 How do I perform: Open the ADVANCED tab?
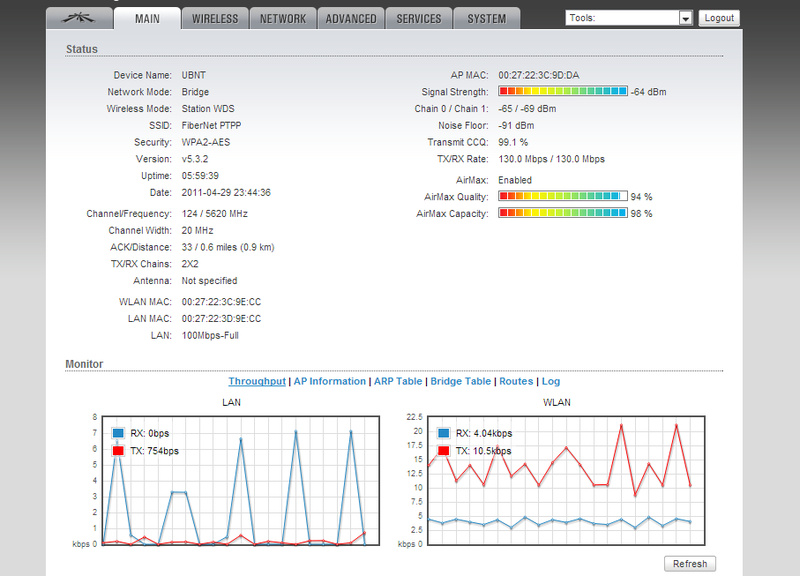click(351, 18)
